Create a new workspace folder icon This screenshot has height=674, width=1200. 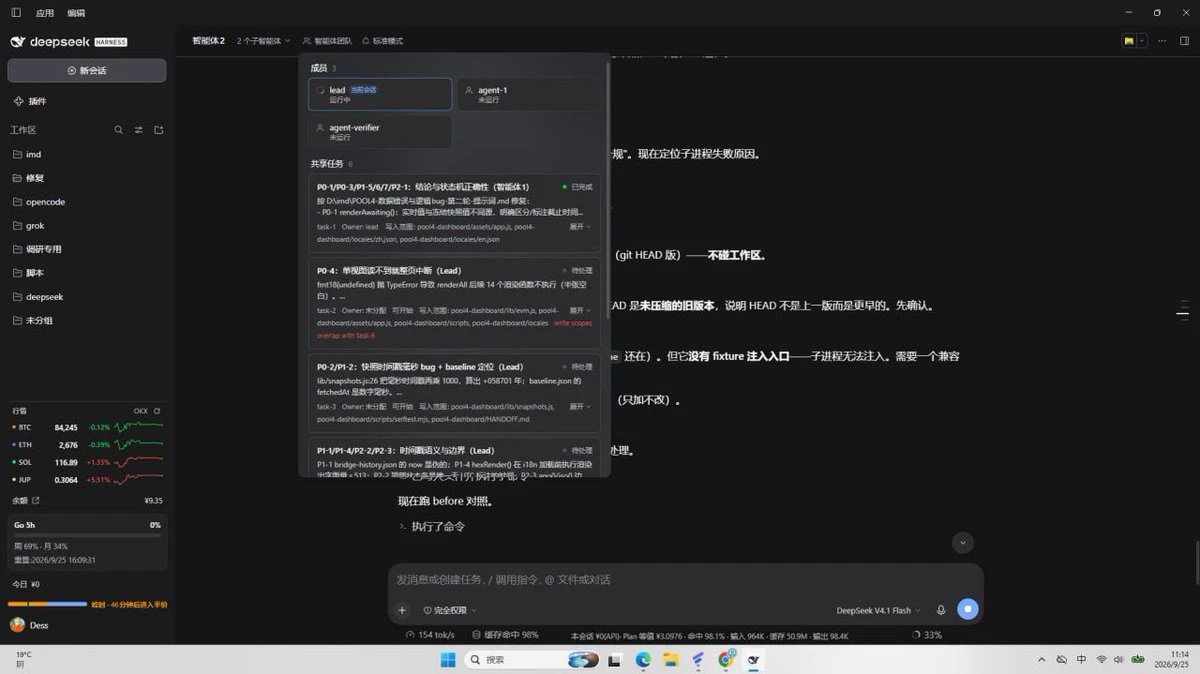[158, 130]
